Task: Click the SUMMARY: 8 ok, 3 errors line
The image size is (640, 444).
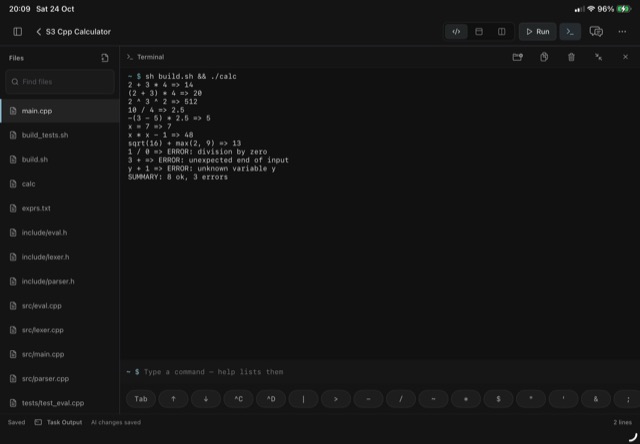Action: pos(178,177)
